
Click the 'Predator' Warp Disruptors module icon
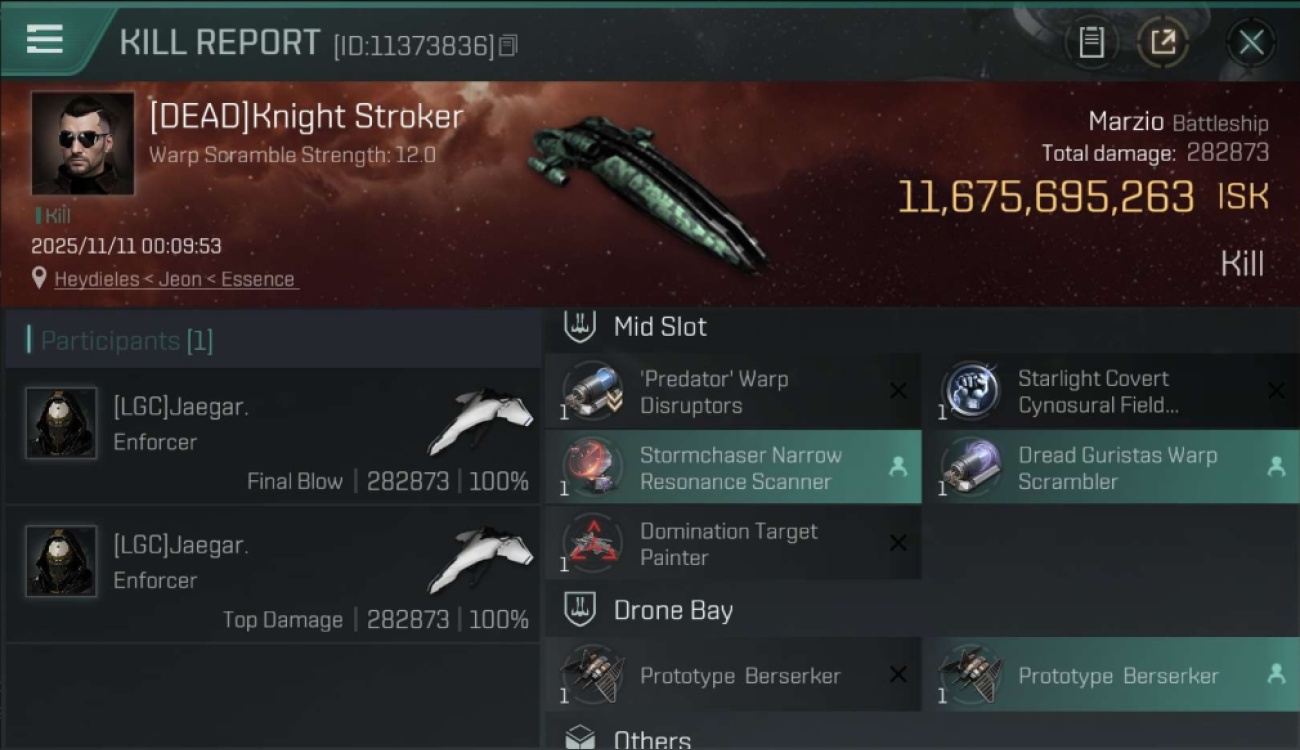click(x=593, y=391)
